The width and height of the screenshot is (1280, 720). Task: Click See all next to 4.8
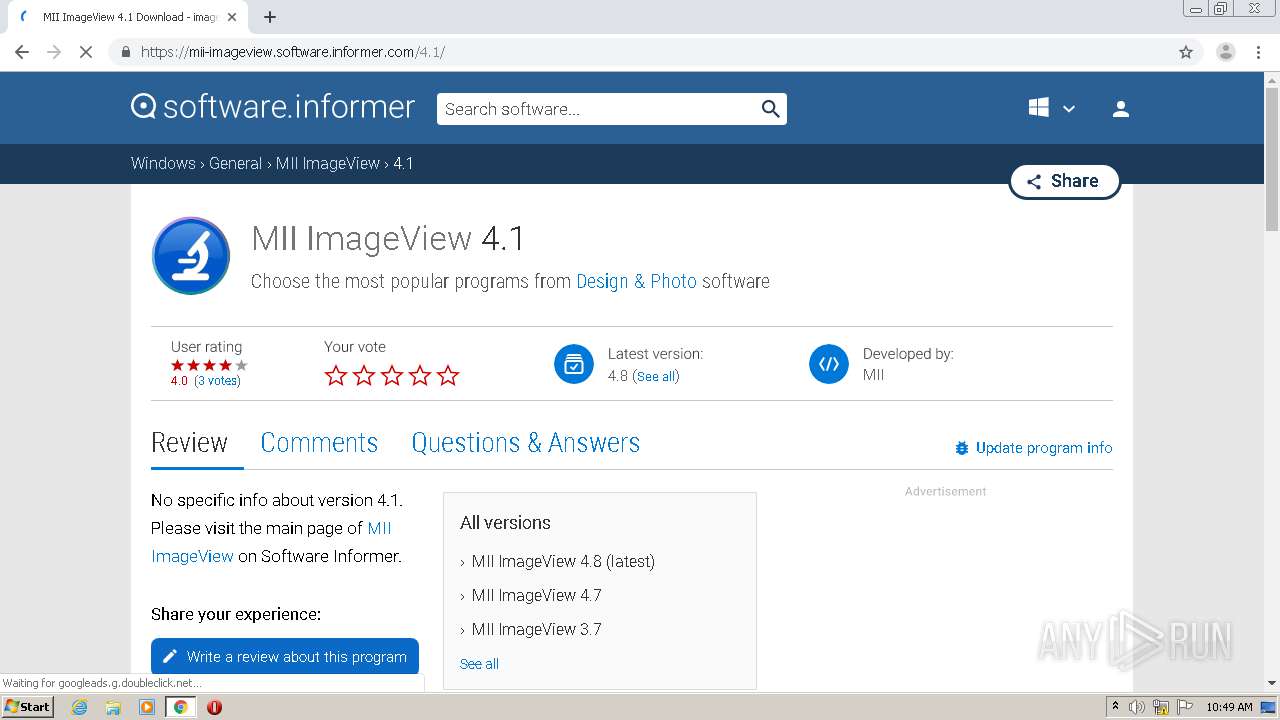tap(656, 377)
